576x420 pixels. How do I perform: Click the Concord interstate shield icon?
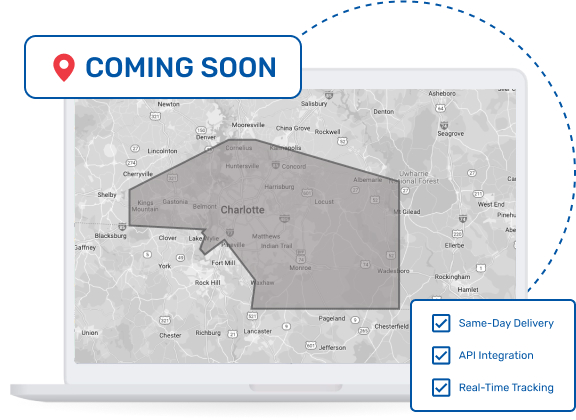tap(276, 165)
